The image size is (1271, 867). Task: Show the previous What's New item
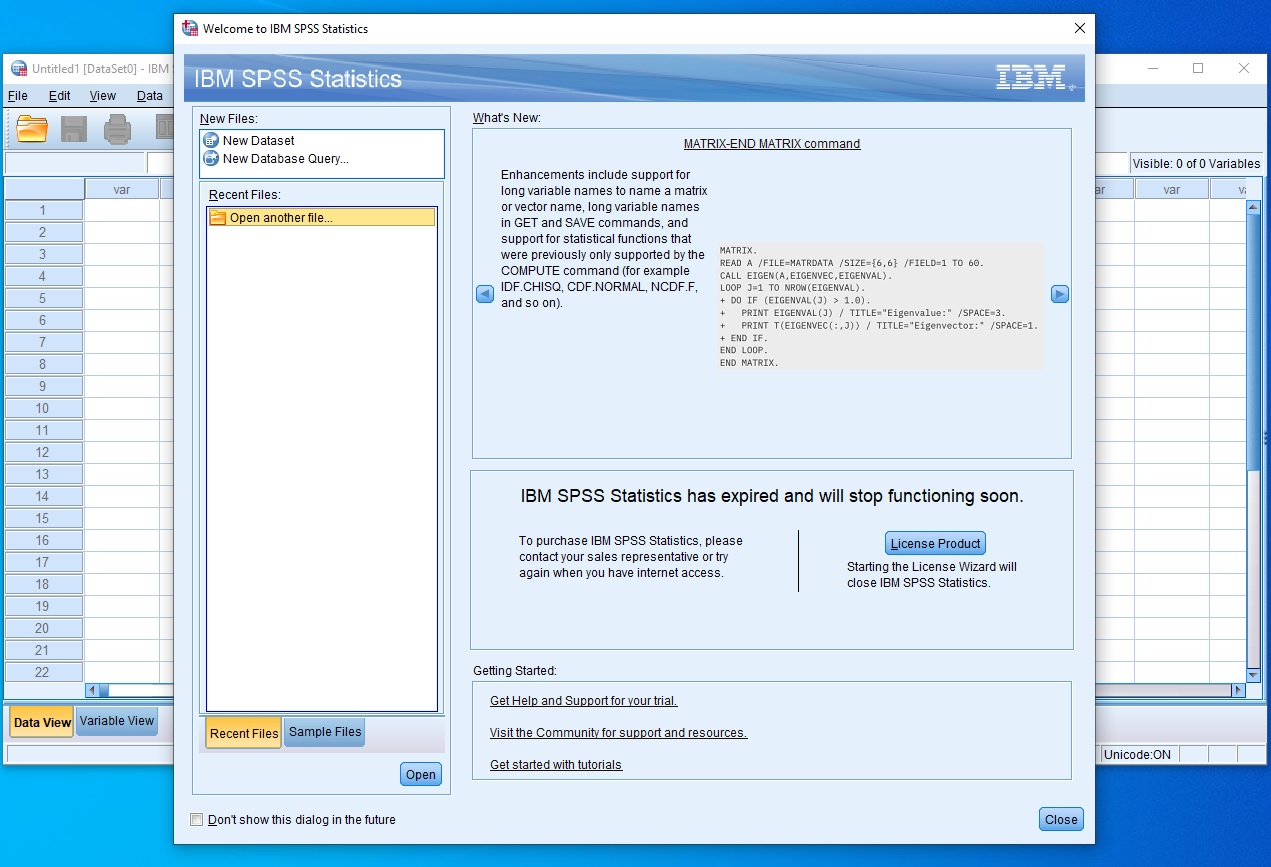click(x=485, y=294)
